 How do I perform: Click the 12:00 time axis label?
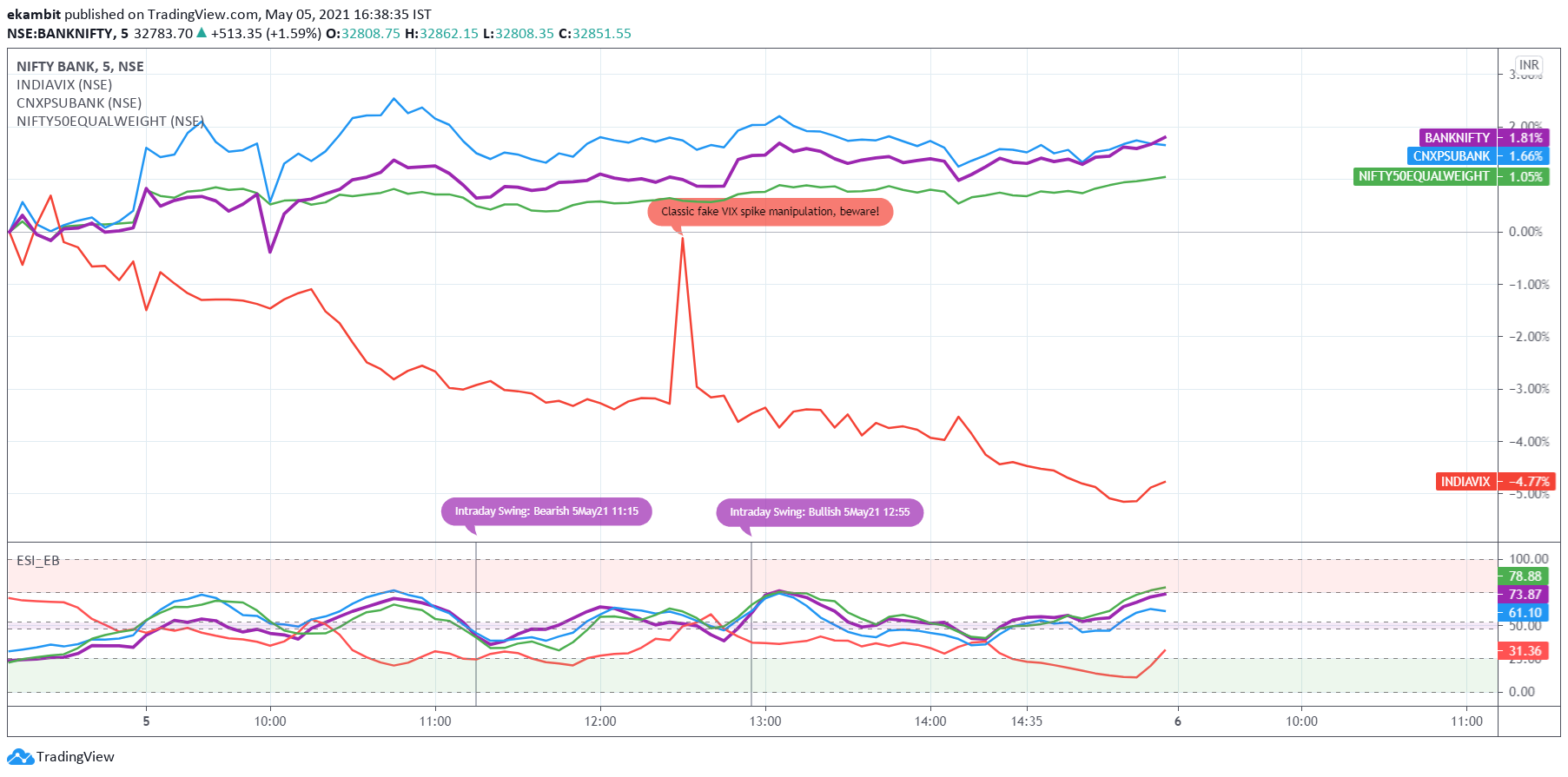600,721
